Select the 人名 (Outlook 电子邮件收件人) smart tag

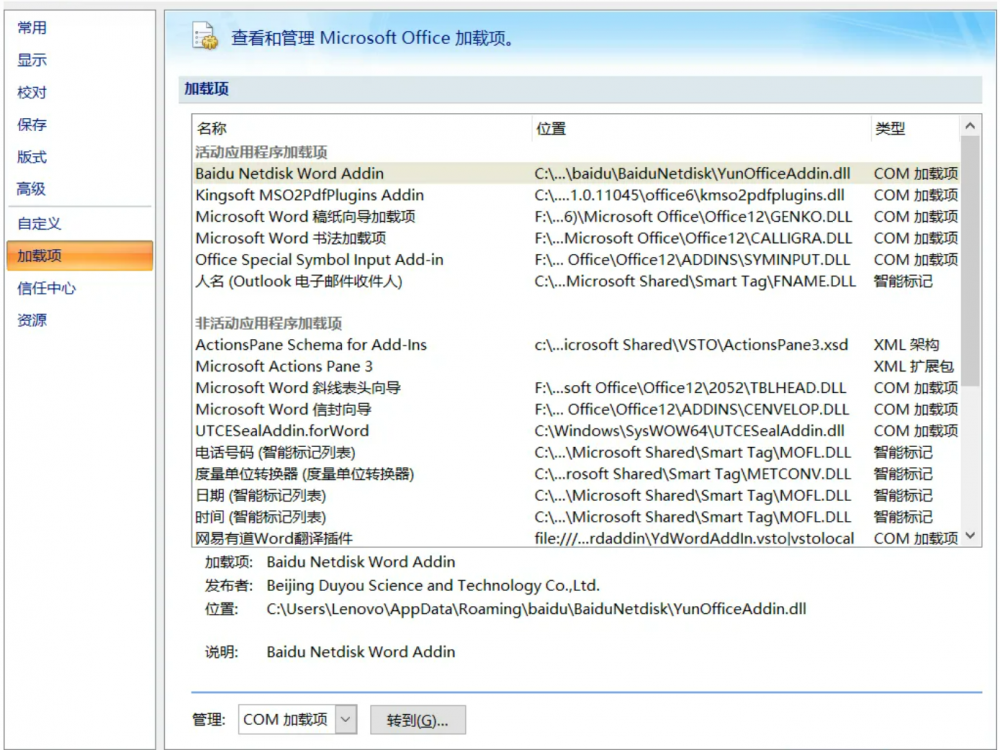tap(576, 281)
